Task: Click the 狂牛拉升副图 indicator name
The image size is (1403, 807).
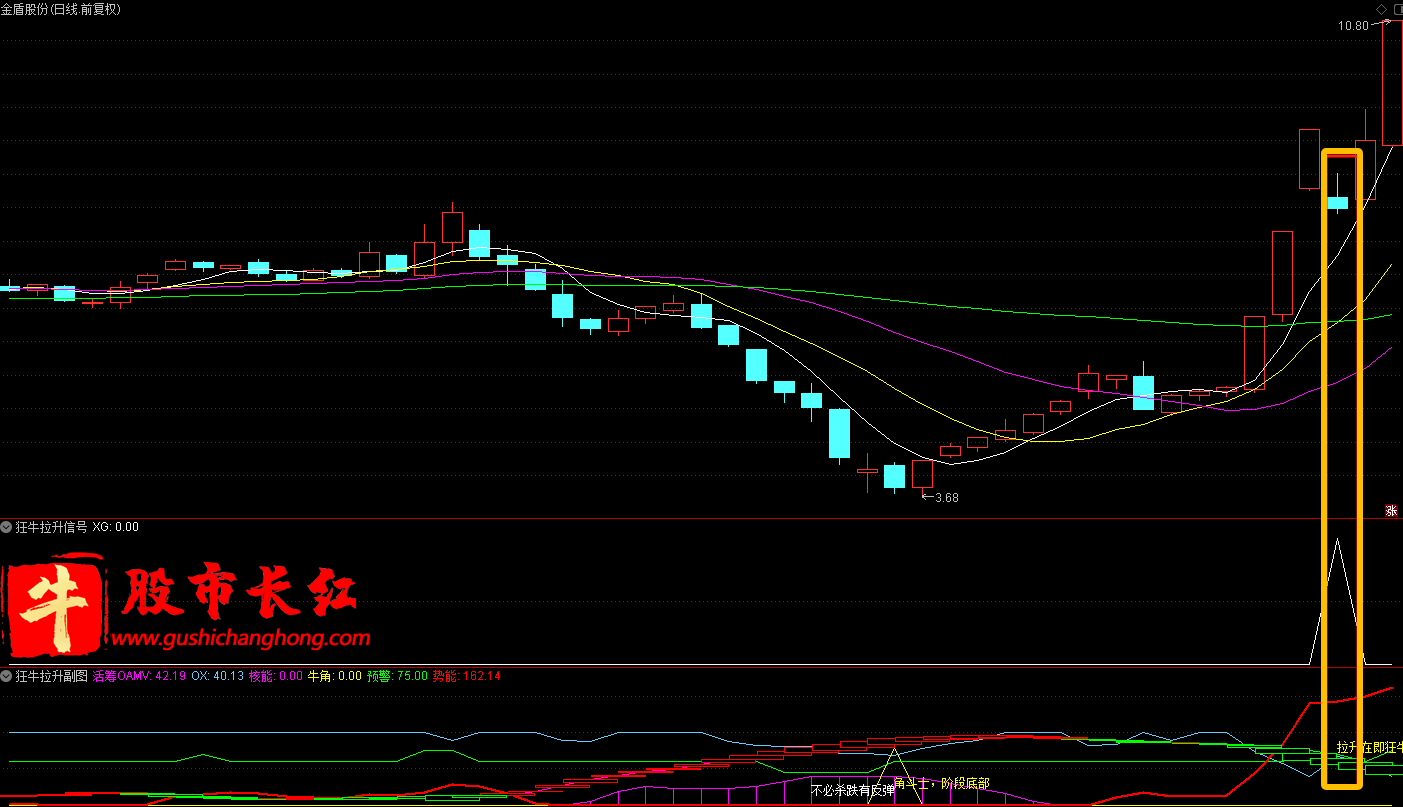Action: tap(51, 676)
